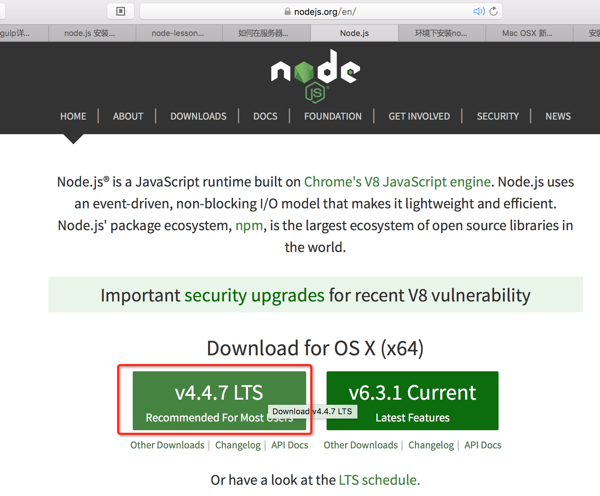600x496 pixels.
Task: Open the LTS schedule link
Action: [x=378, y=480]
